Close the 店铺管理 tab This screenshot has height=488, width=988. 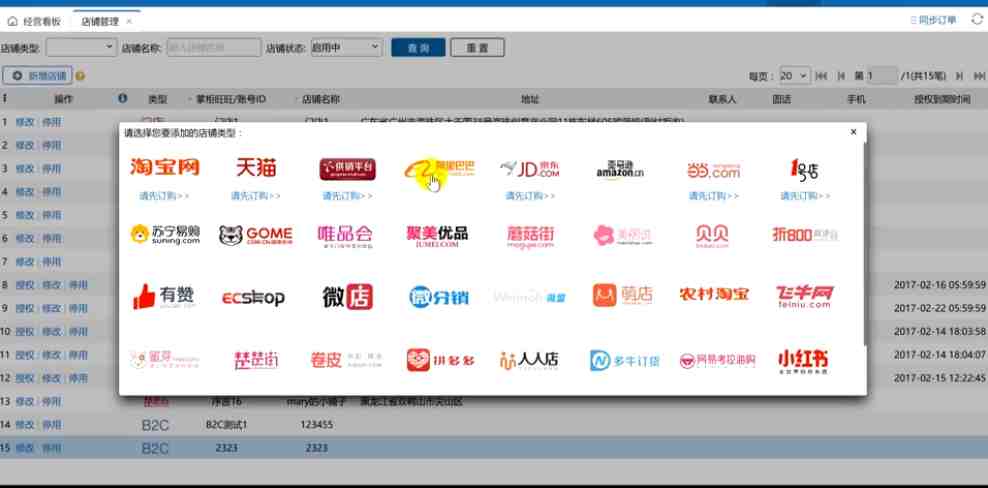(129, 21)
